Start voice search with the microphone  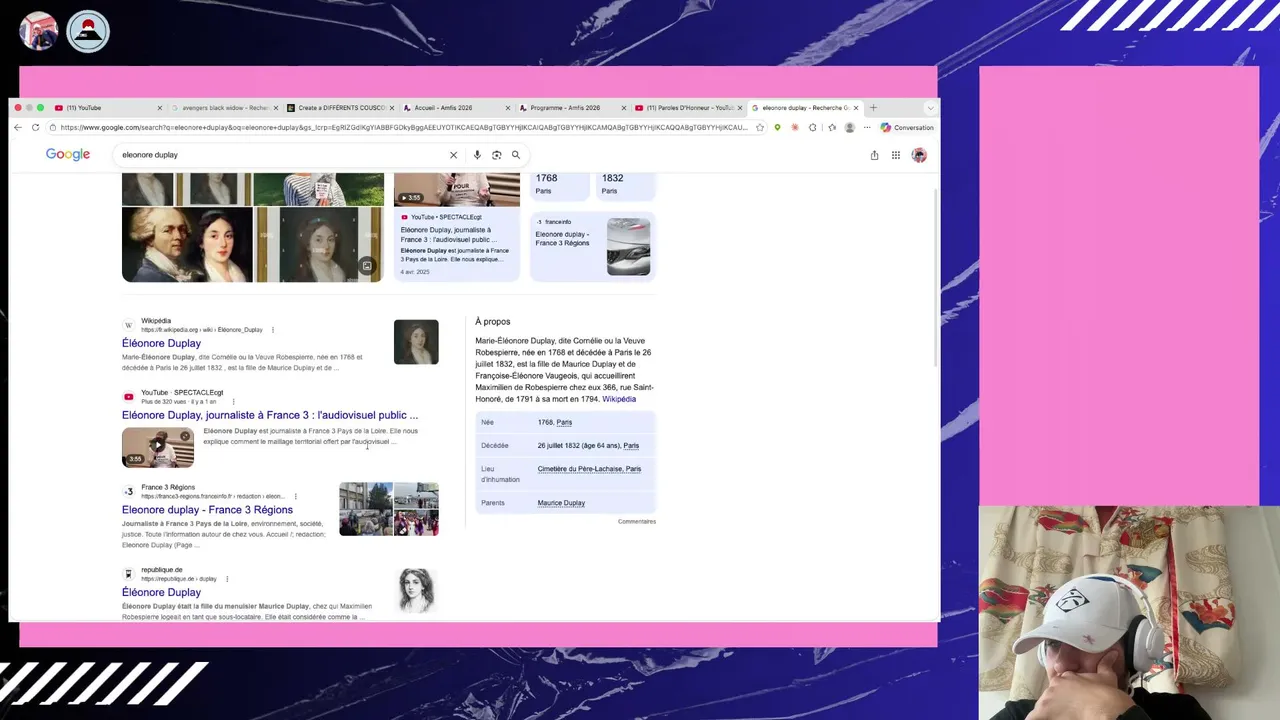[477, 155]
